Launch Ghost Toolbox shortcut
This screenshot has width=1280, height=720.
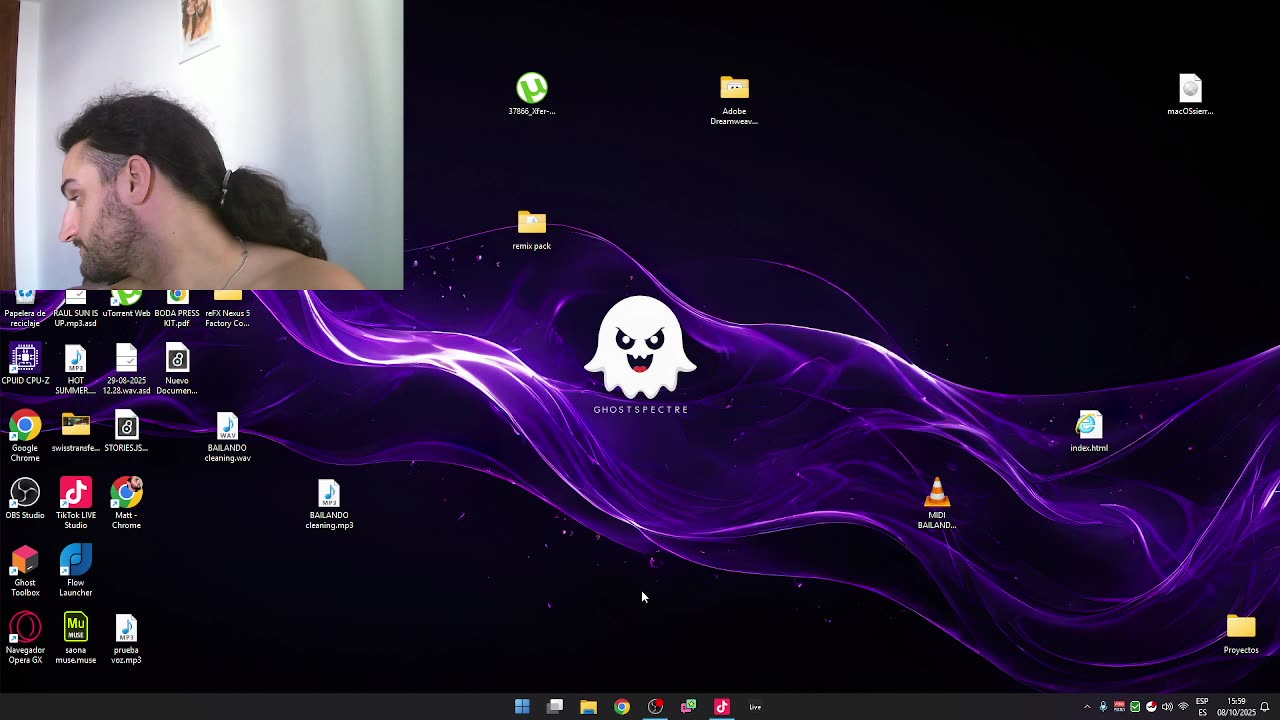point(25,572)
